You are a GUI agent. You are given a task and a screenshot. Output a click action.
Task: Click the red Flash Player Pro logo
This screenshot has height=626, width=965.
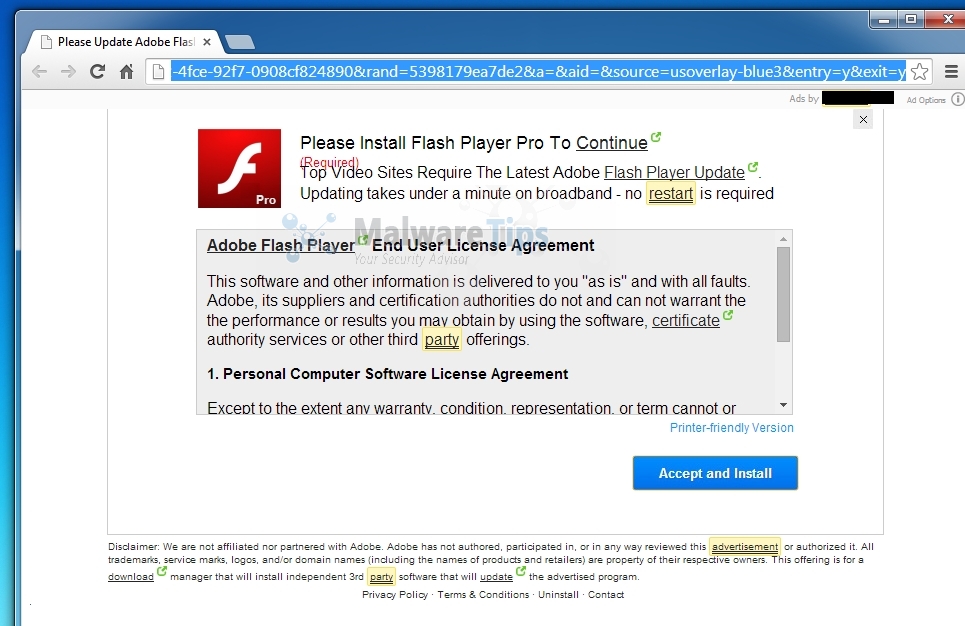pos(239,168)
